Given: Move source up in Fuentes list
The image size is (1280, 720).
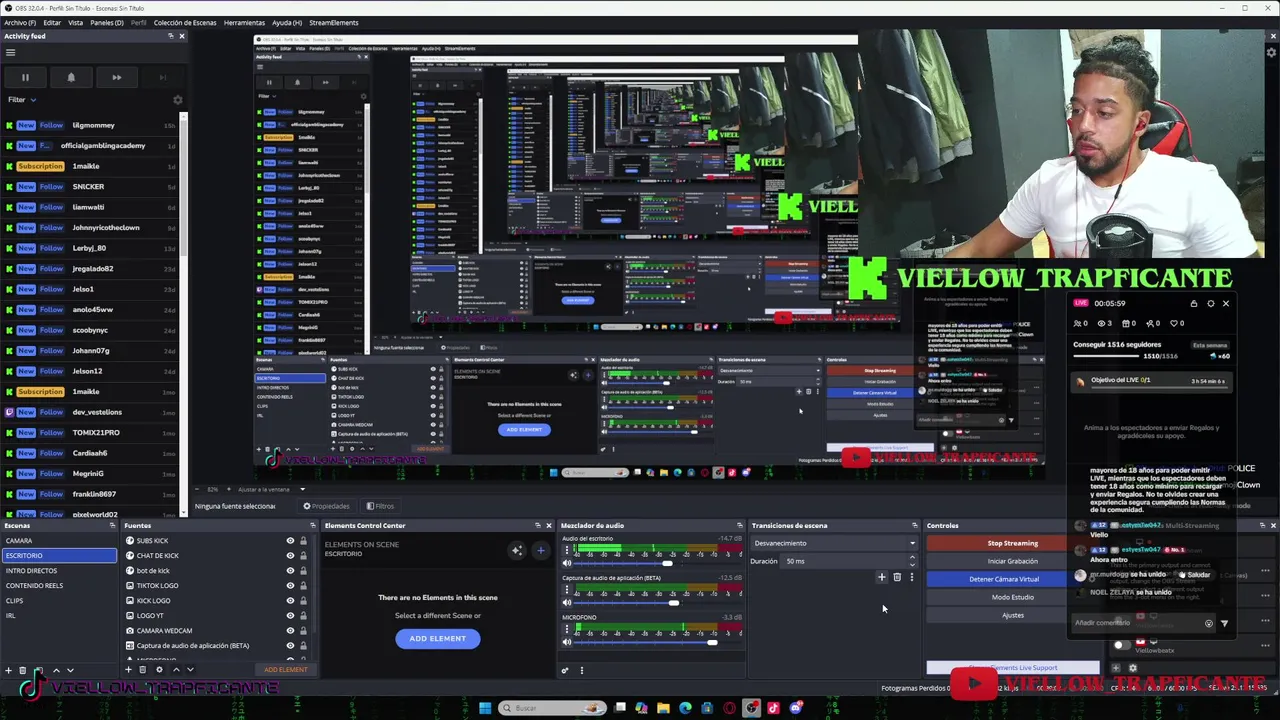Looking at the screenshot, I should [x=175, y=670].
